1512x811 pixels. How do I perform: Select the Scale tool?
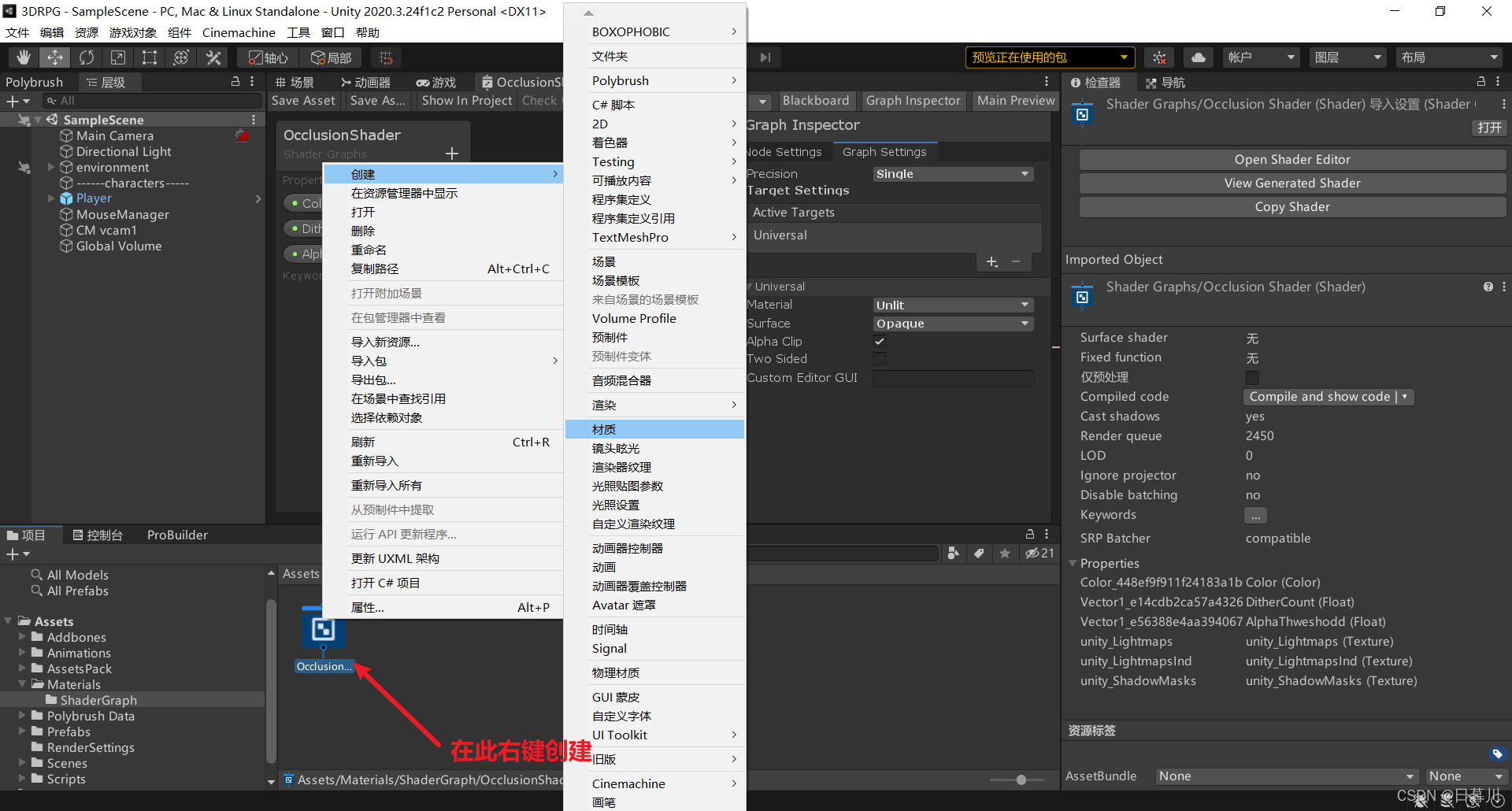point(118,57)
